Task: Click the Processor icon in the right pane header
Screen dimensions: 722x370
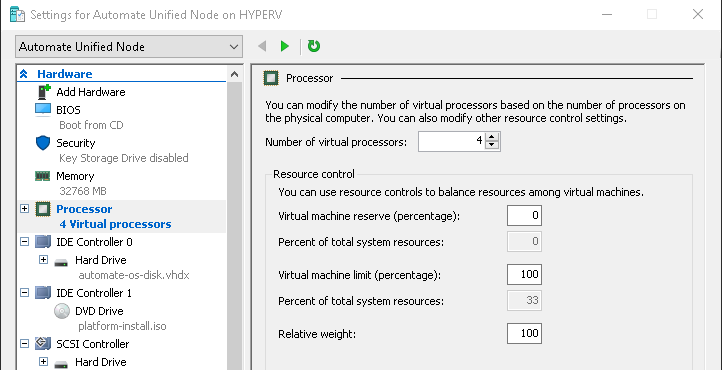Action: tap(271, 78)
